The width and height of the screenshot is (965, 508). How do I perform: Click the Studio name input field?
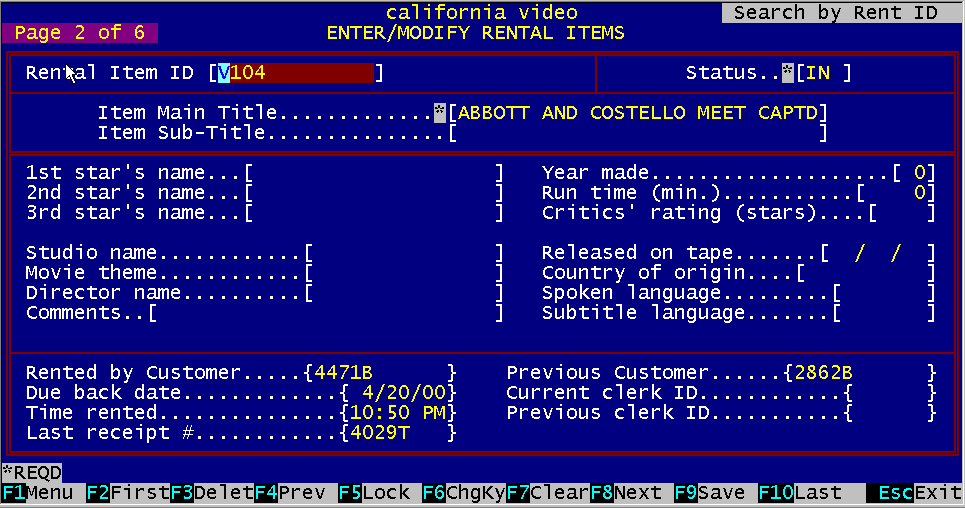pos(404,253)
